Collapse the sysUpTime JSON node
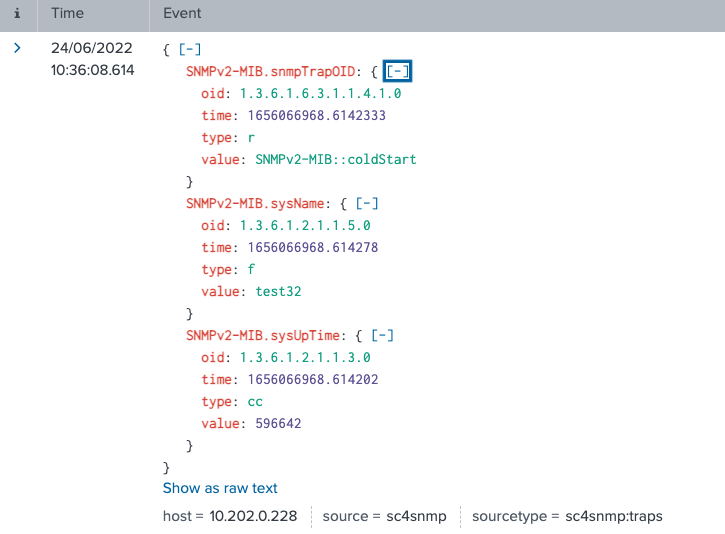 coord(382,335)
